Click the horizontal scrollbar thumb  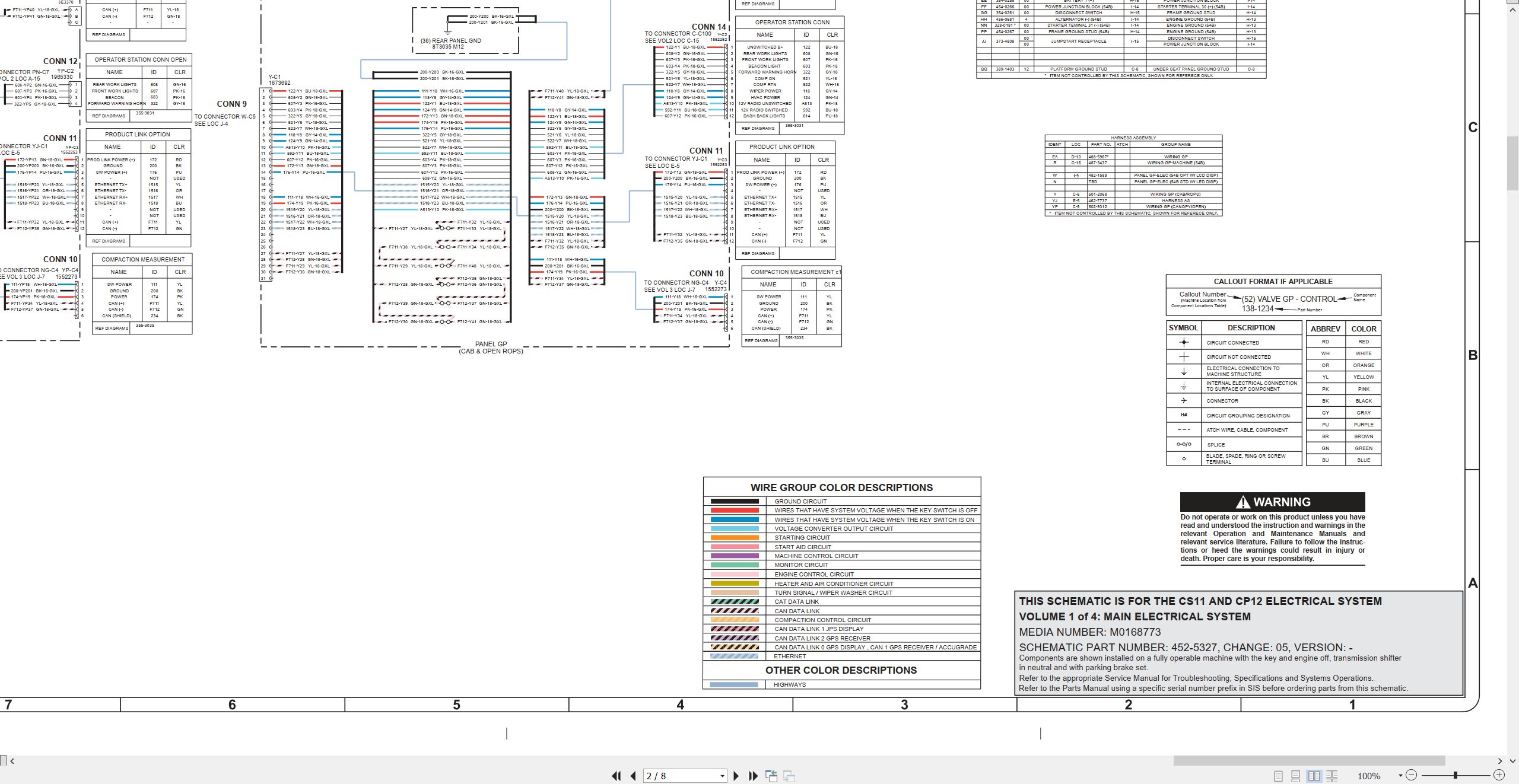[x=1309, y=761]
